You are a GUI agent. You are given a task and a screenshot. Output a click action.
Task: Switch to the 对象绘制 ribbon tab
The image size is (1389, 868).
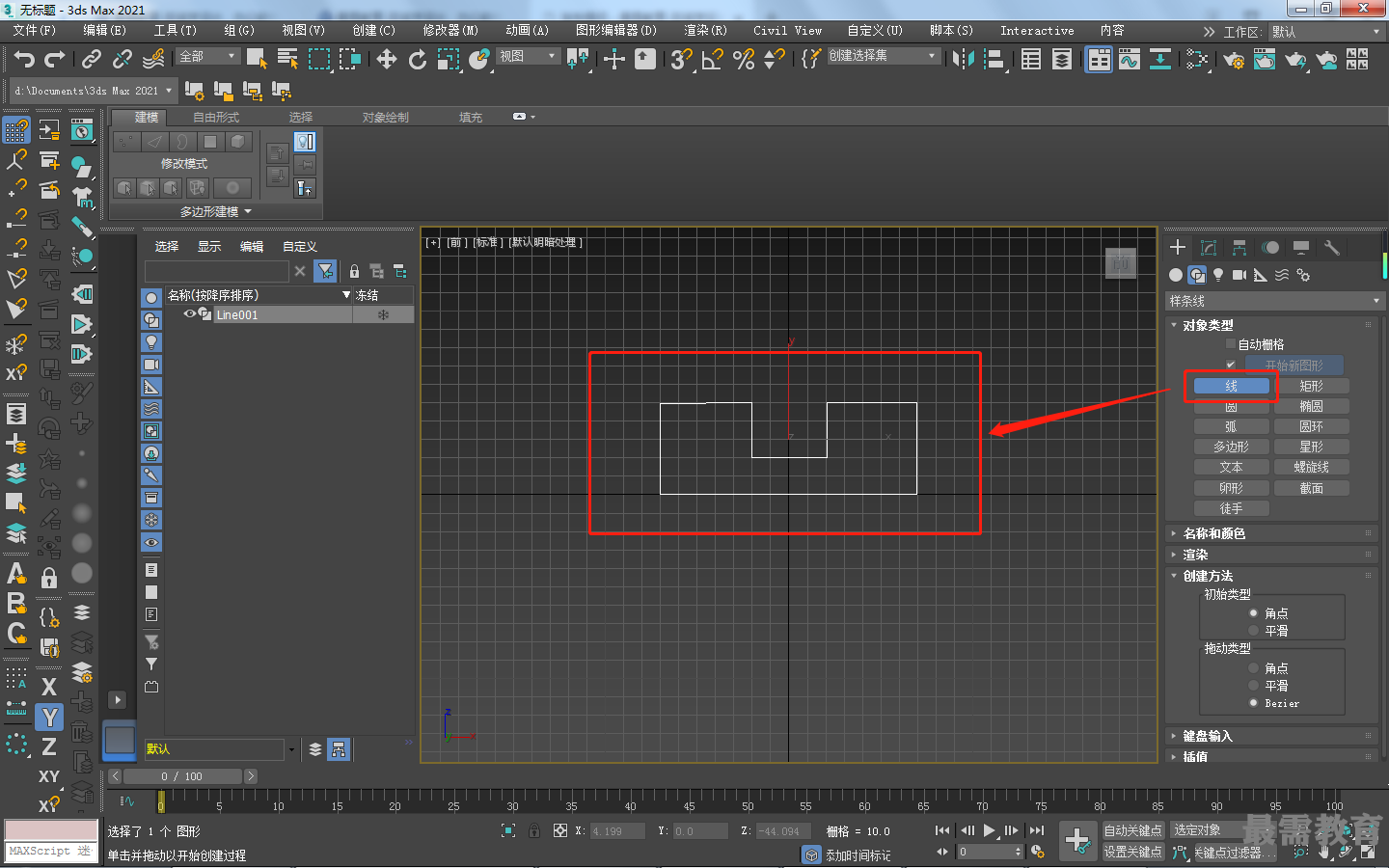[x=385, y=118]
